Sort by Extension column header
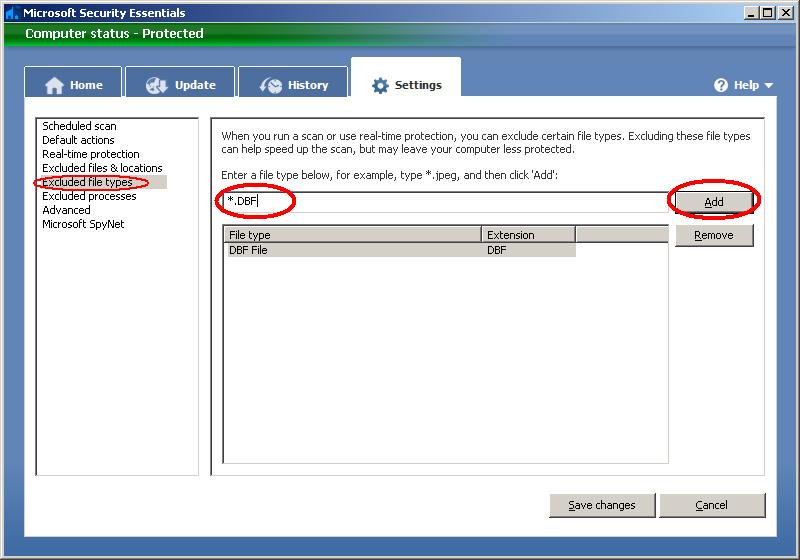The height and width of the screenshot is (560, 800). coord(527,235)
